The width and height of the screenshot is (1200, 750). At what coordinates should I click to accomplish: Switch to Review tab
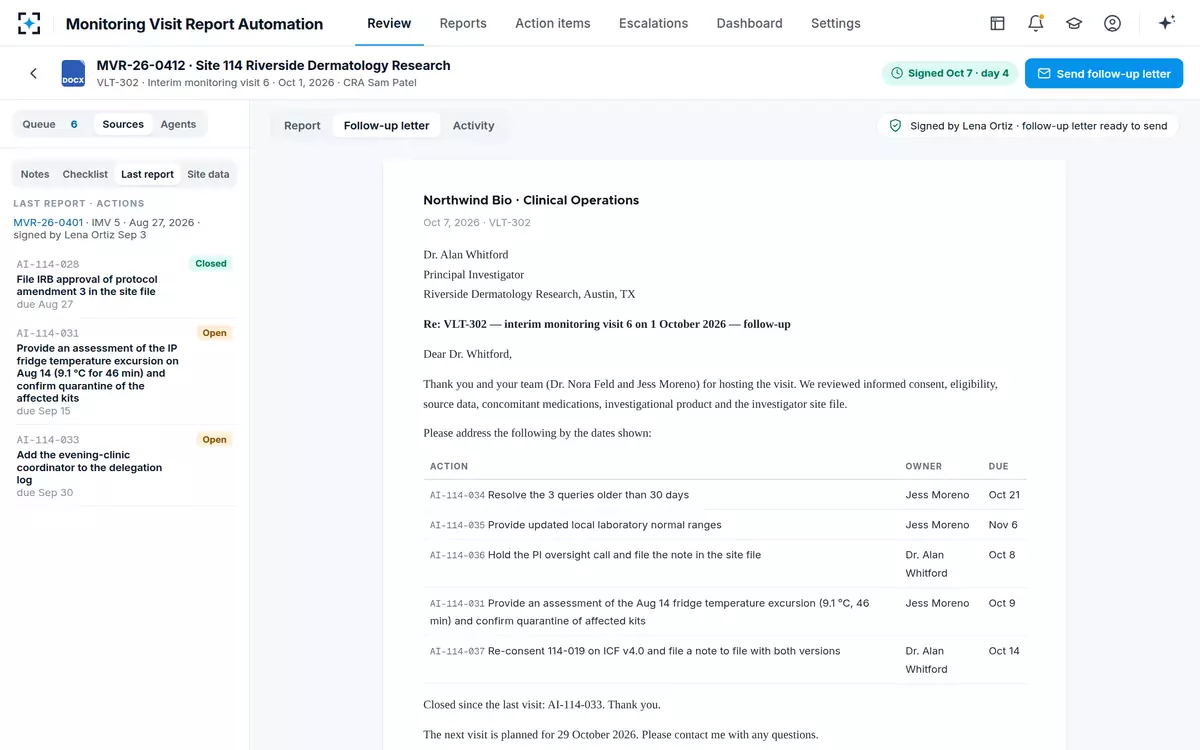[x=389, y=23]
